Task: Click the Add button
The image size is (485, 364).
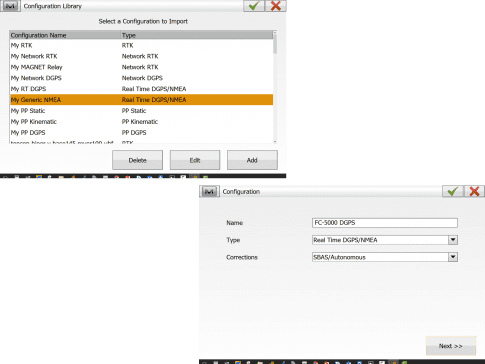Action: [252, 160]
